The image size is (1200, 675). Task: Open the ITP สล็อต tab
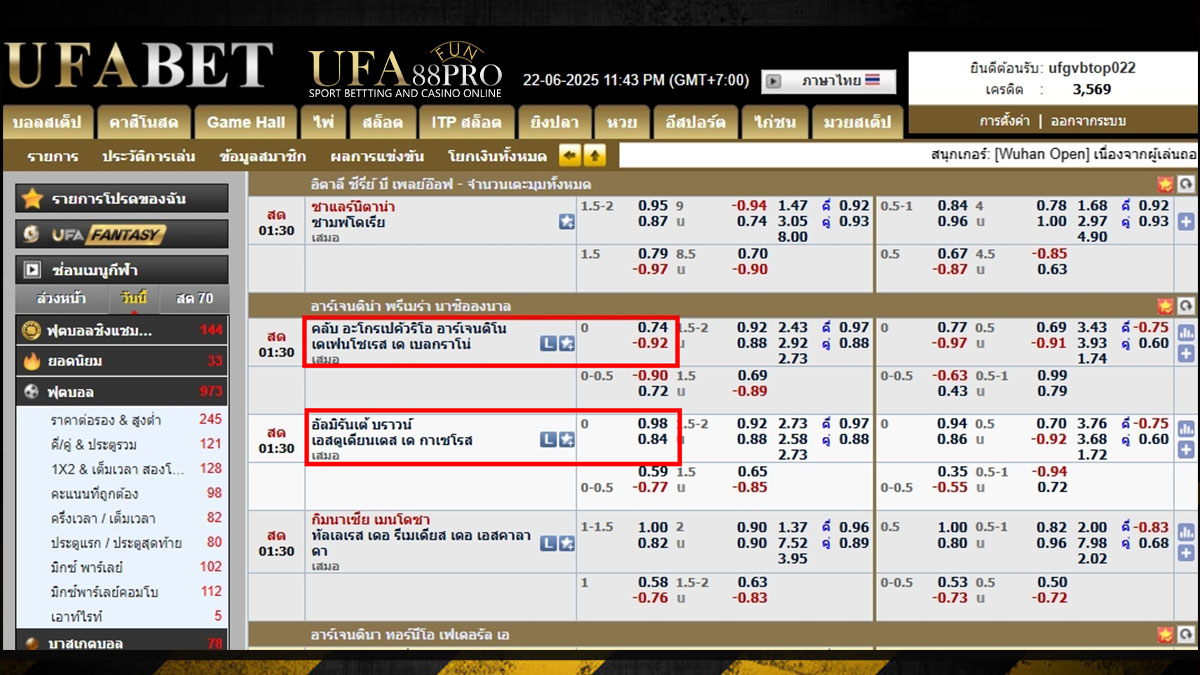[x=467, y=122]
